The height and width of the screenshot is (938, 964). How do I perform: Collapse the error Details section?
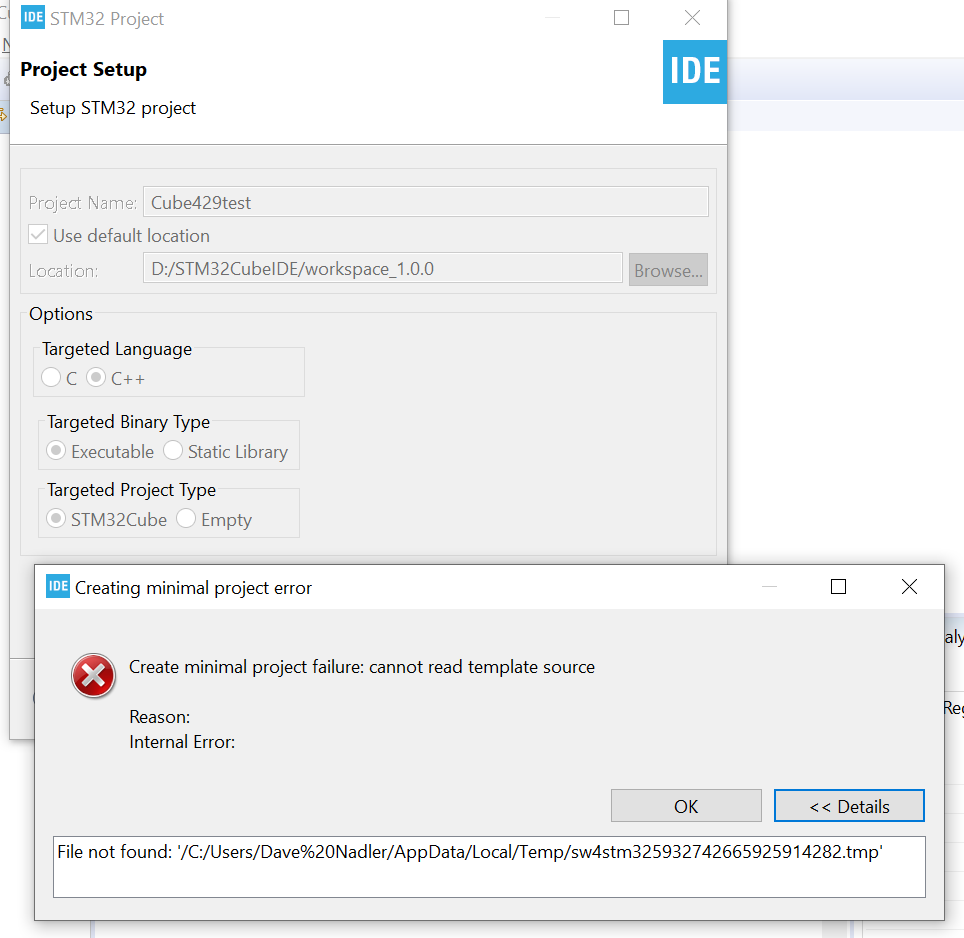849,806
